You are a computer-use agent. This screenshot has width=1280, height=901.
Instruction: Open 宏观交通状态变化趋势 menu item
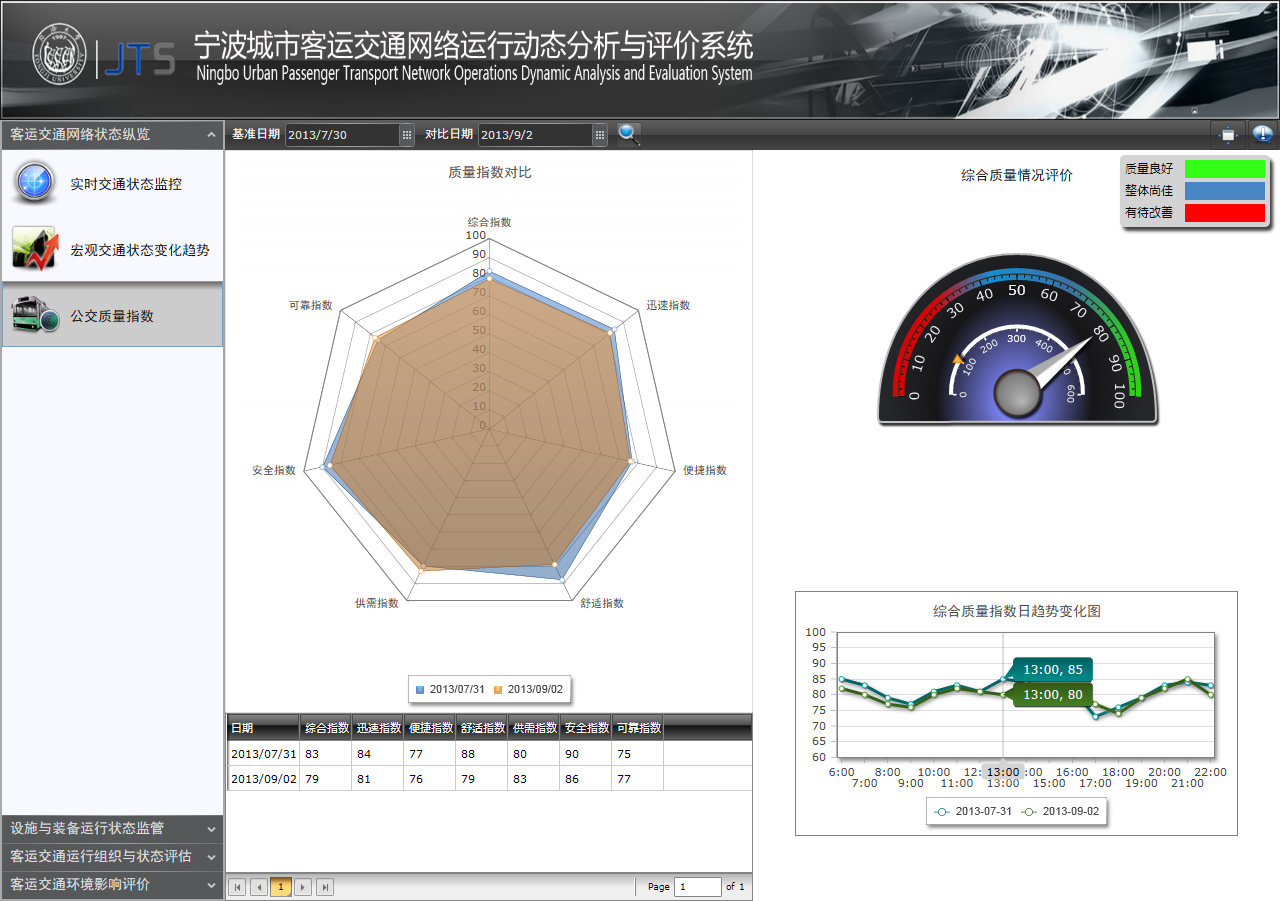click(112, 250)
